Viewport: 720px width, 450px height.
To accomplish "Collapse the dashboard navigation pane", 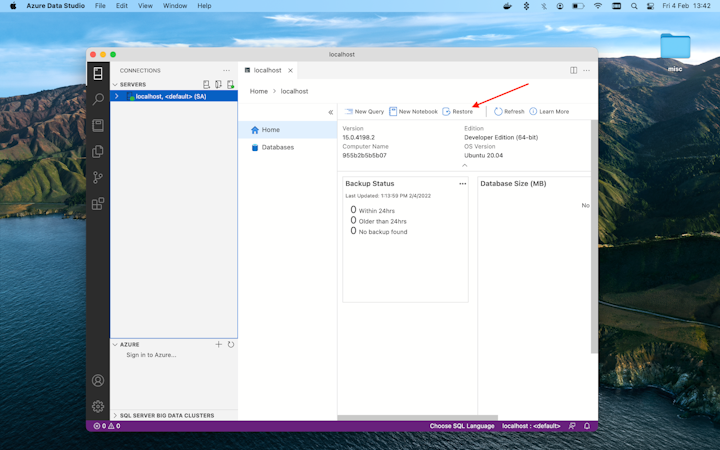I will click(330, 112).
